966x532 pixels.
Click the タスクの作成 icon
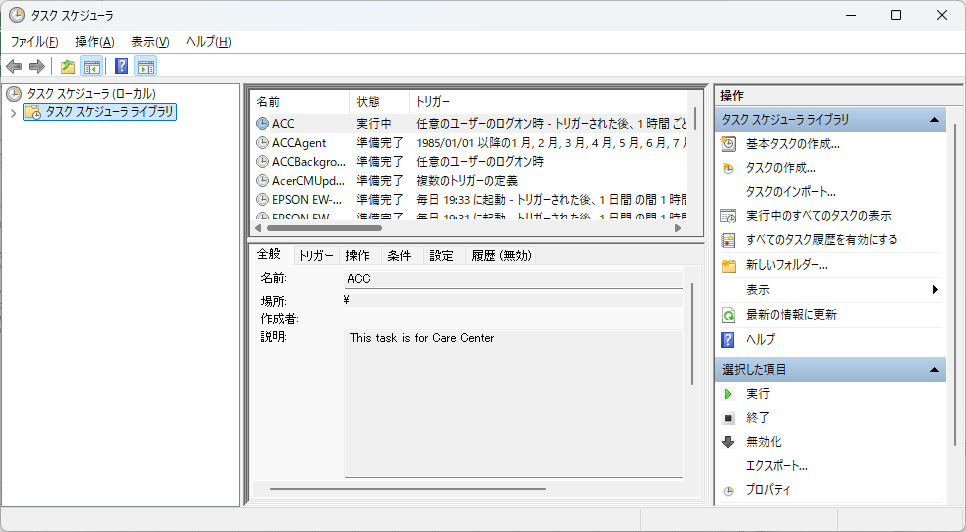[x=728, y=168]
